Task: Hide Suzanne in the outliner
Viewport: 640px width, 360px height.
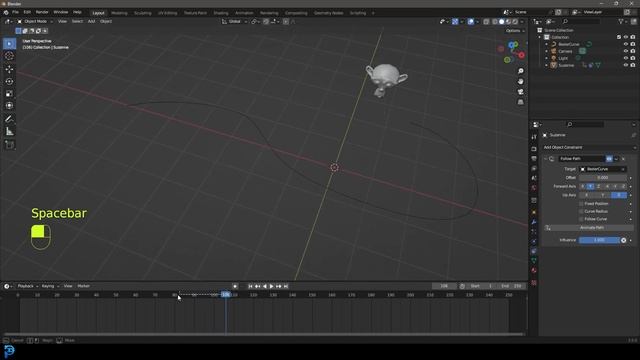Action: click(626, 65)
